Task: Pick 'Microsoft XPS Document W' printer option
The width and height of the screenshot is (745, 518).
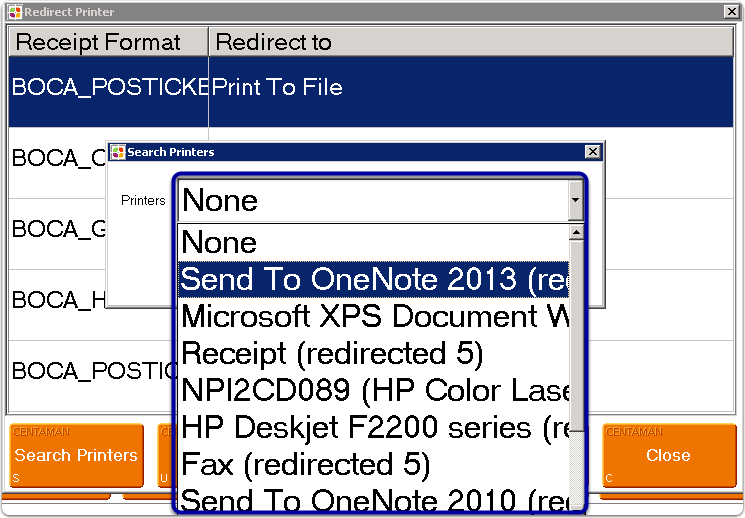Action: (373, 316)
